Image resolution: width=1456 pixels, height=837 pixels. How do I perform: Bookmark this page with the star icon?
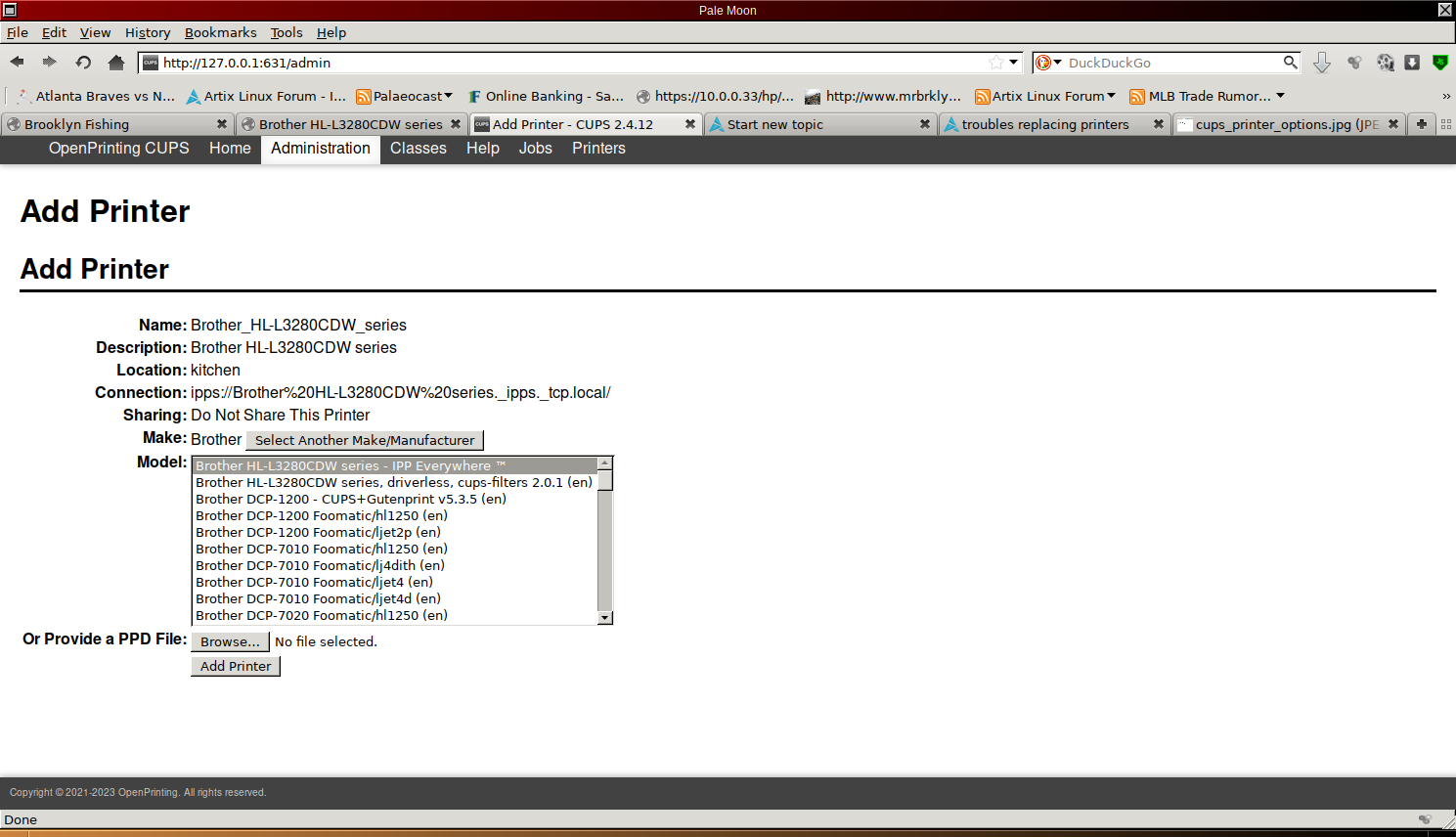pyautogui.click(x=995, y=63)
